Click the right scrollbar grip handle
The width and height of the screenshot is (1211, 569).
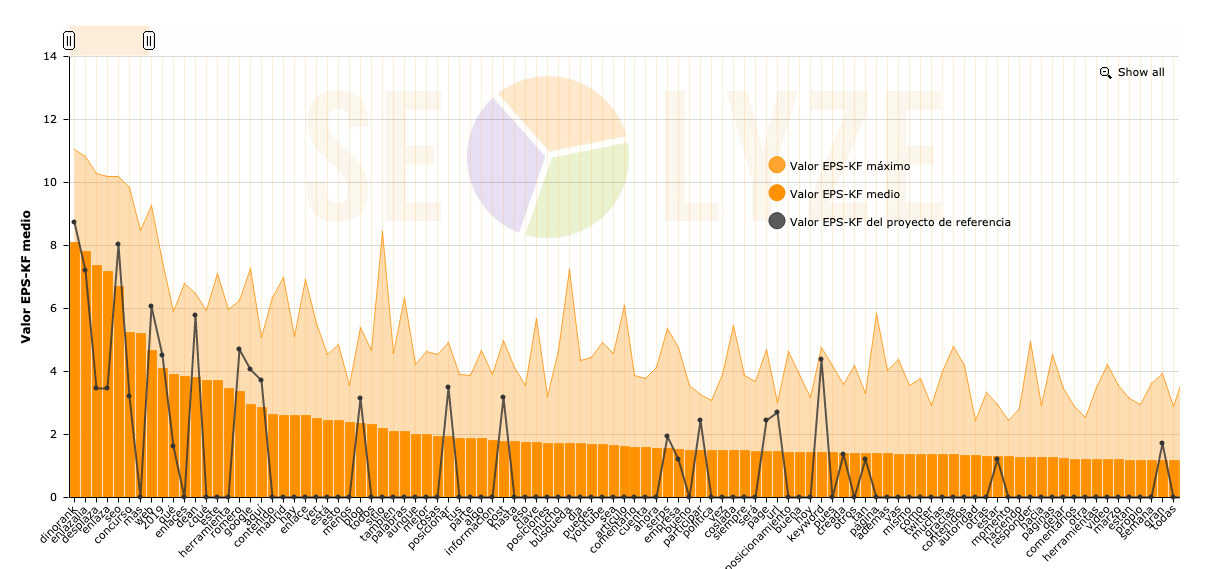click(x=149, y=40)
